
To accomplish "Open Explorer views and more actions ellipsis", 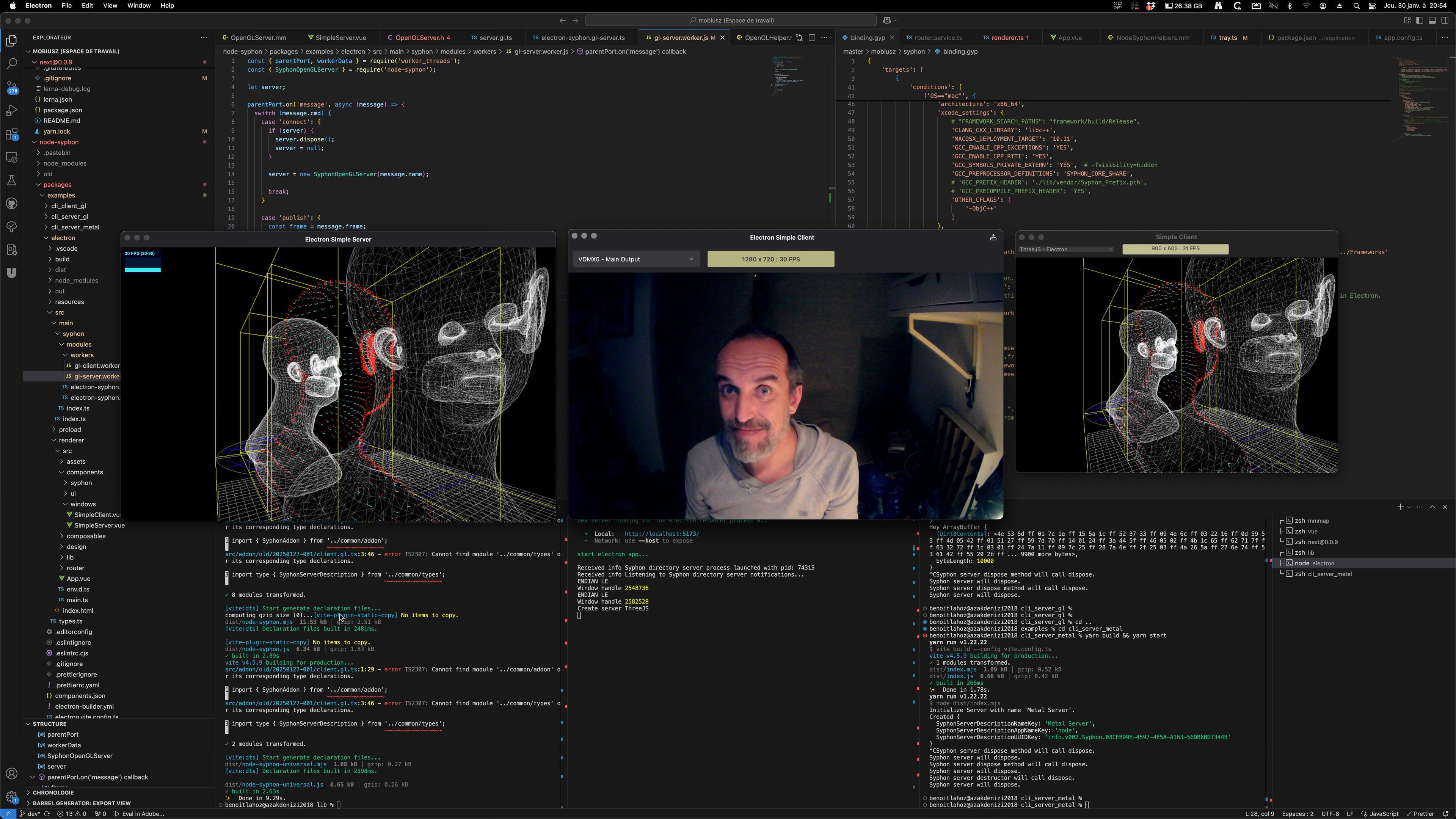I will 204,37.
